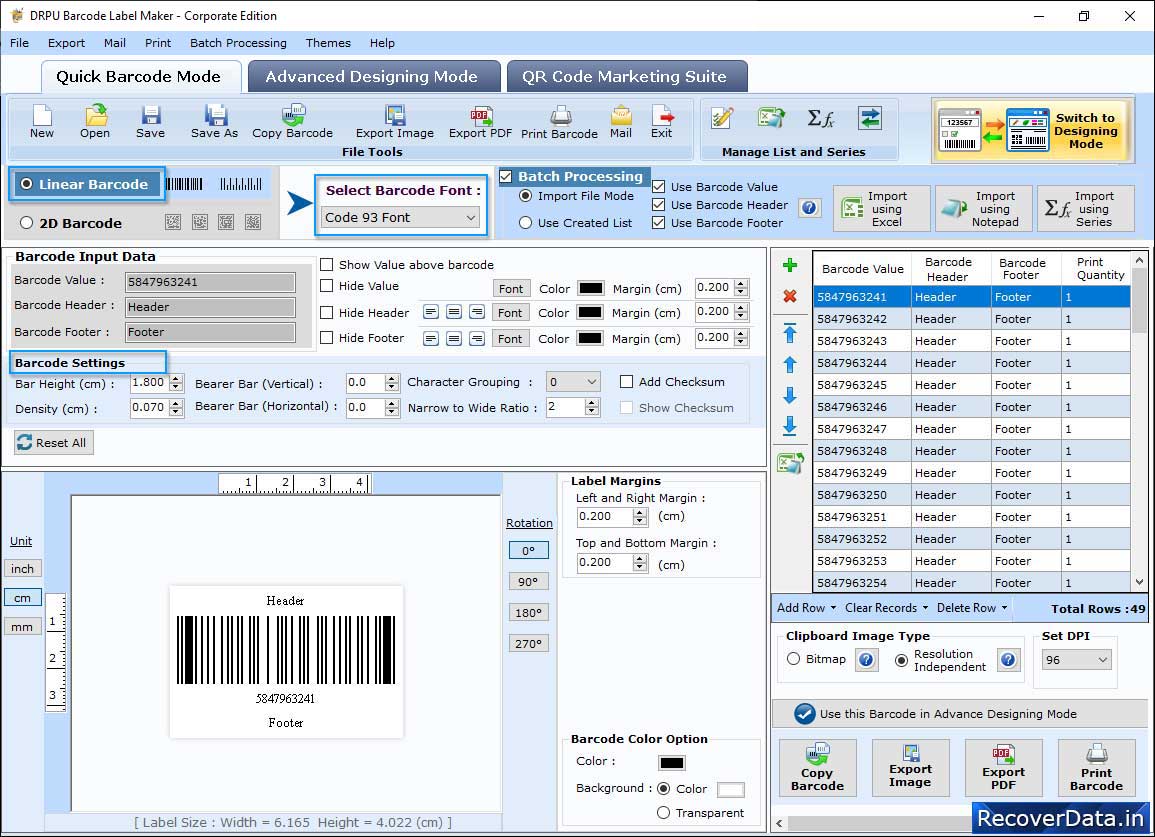Open the edit list pencil icon
The image size is (1155, 837).
click(722, 118)
